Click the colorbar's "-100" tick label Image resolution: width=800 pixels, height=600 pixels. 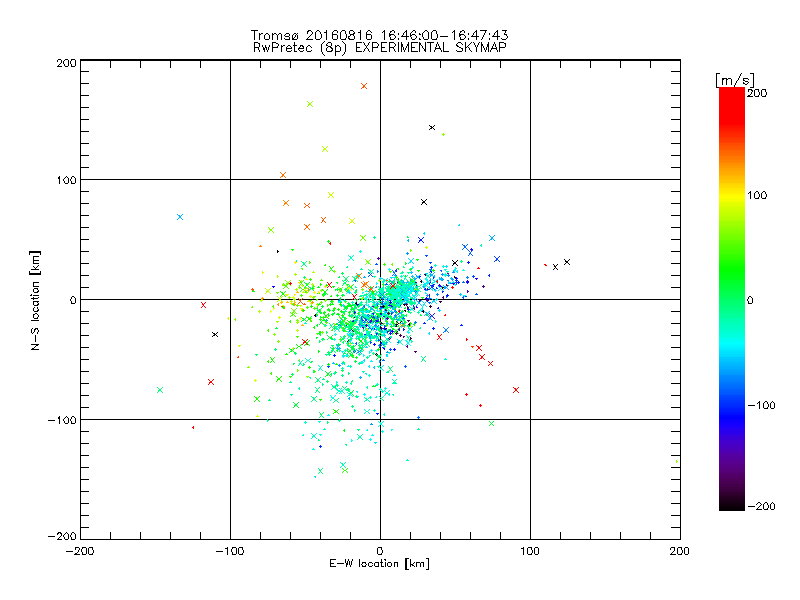pos(761,405)
